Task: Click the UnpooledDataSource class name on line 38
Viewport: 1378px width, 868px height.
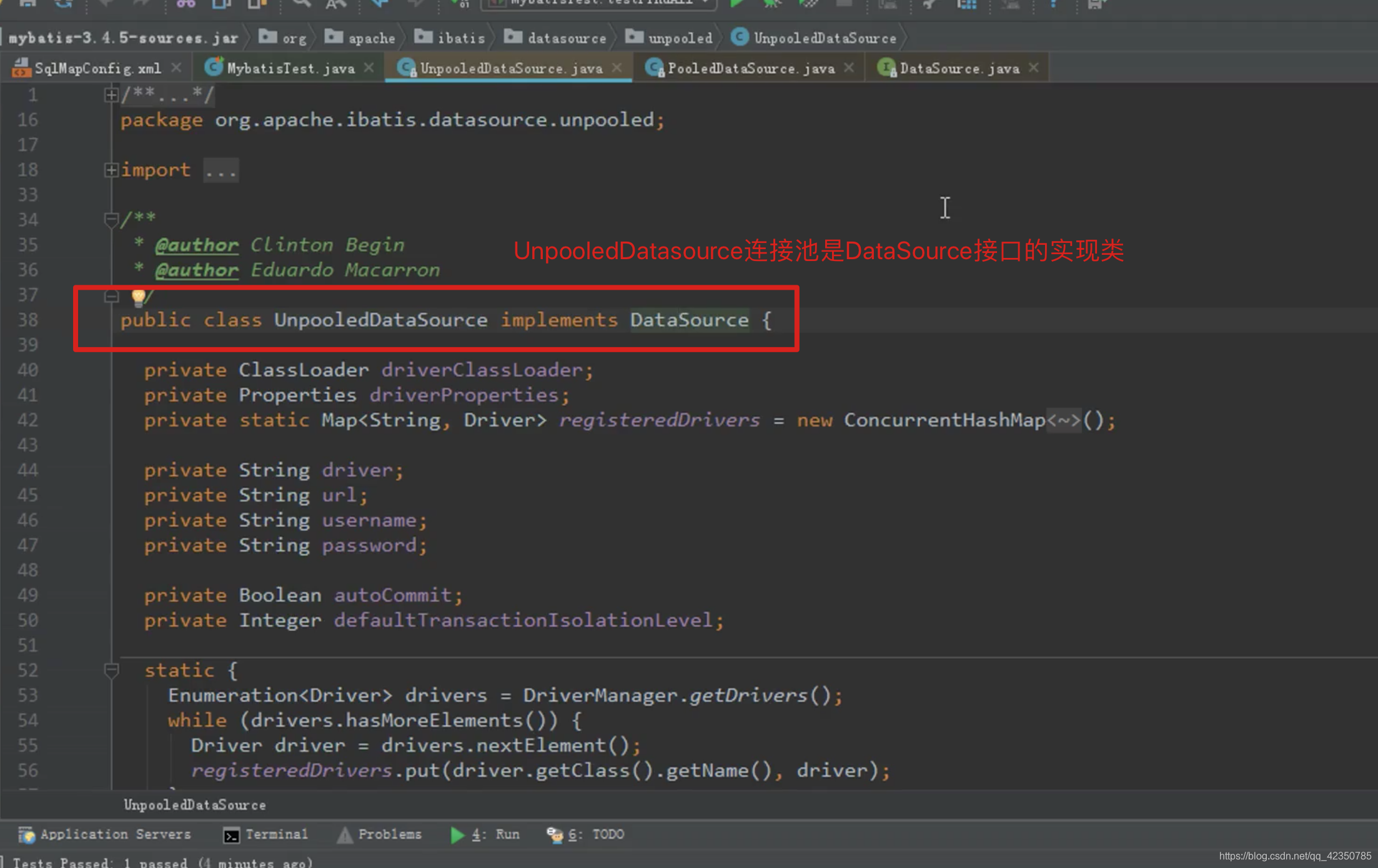Action: point(380,320)
